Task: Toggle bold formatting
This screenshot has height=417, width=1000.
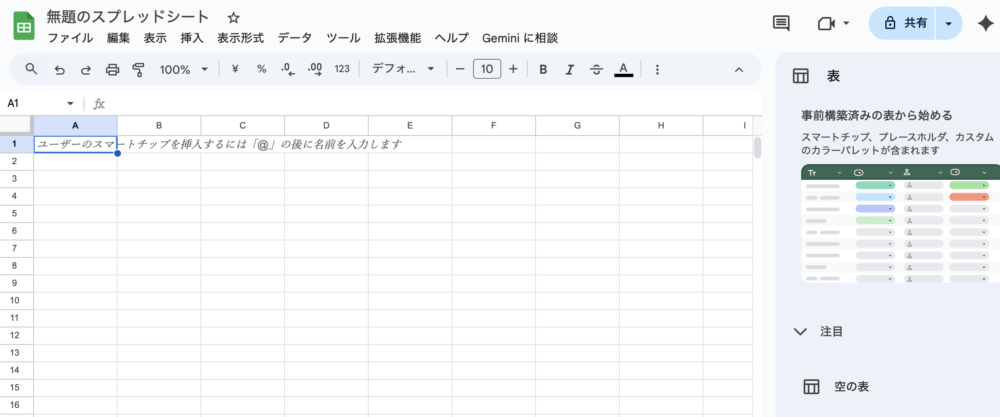Action: (x=543, y=70)
